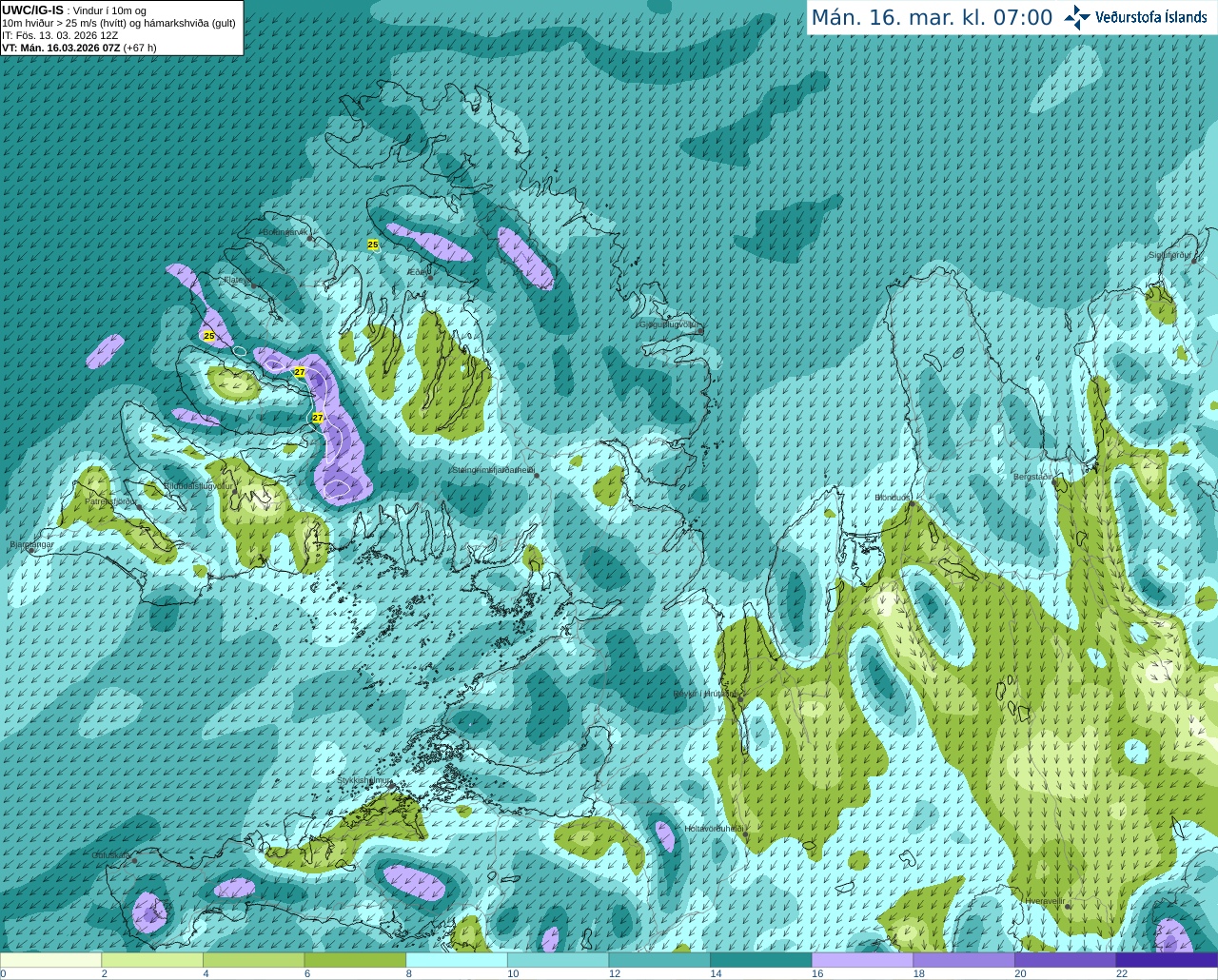Click the lower yellow 27 gust marker
Viewport: 1218px width, 980px height.
(x=318, y=418)
